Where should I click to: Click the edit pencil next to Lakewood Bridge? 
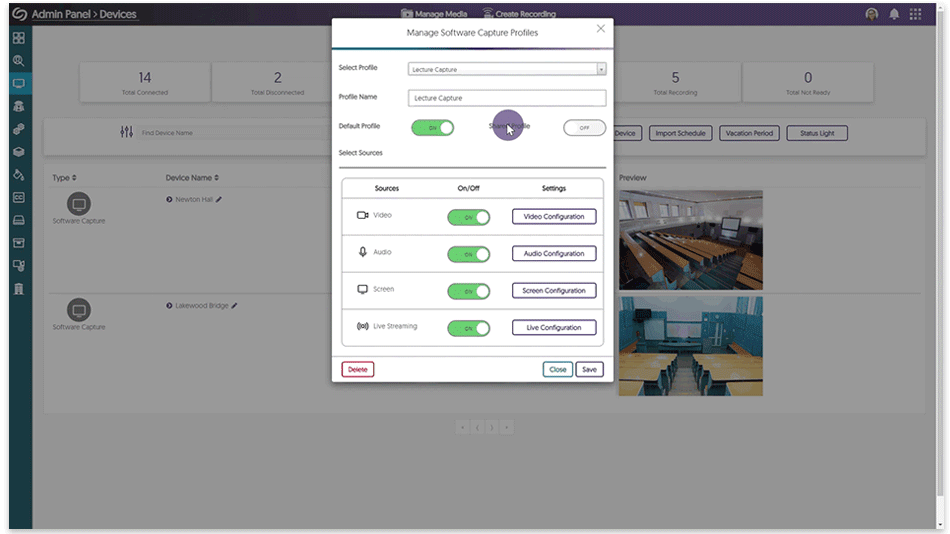point(234,305)
